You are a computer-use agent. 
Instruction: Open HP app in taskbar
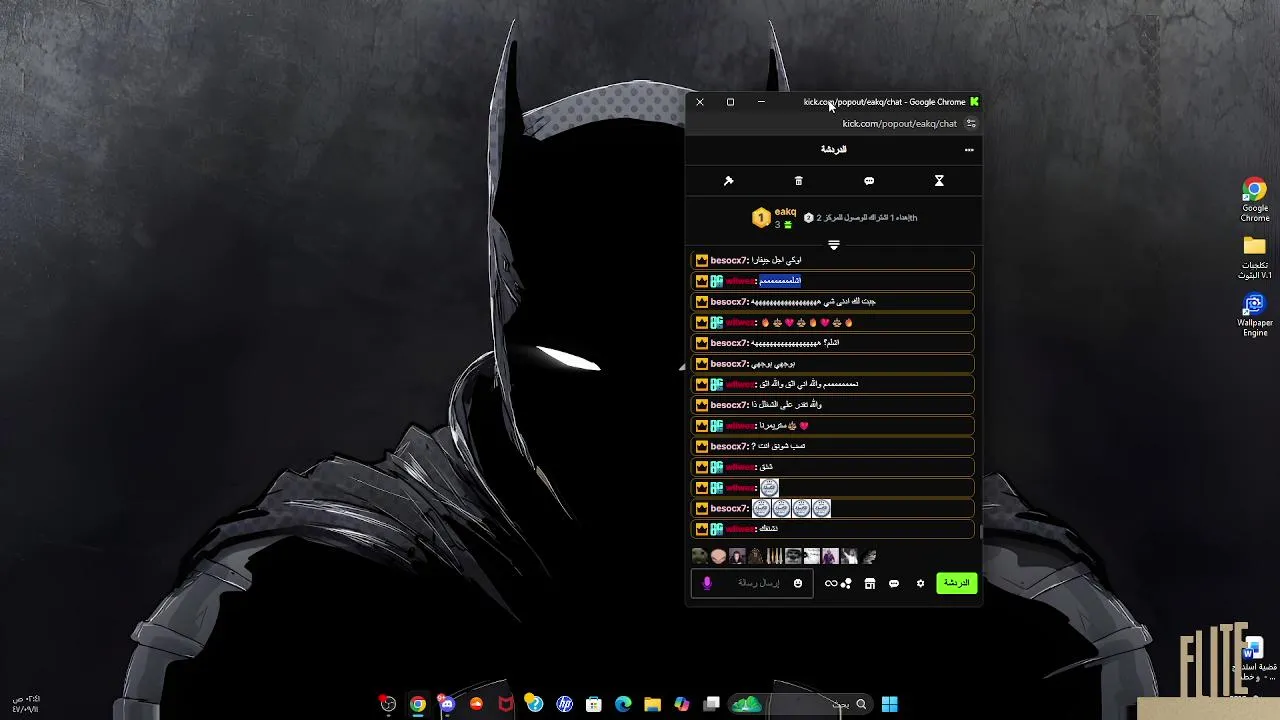coord(565,704)
